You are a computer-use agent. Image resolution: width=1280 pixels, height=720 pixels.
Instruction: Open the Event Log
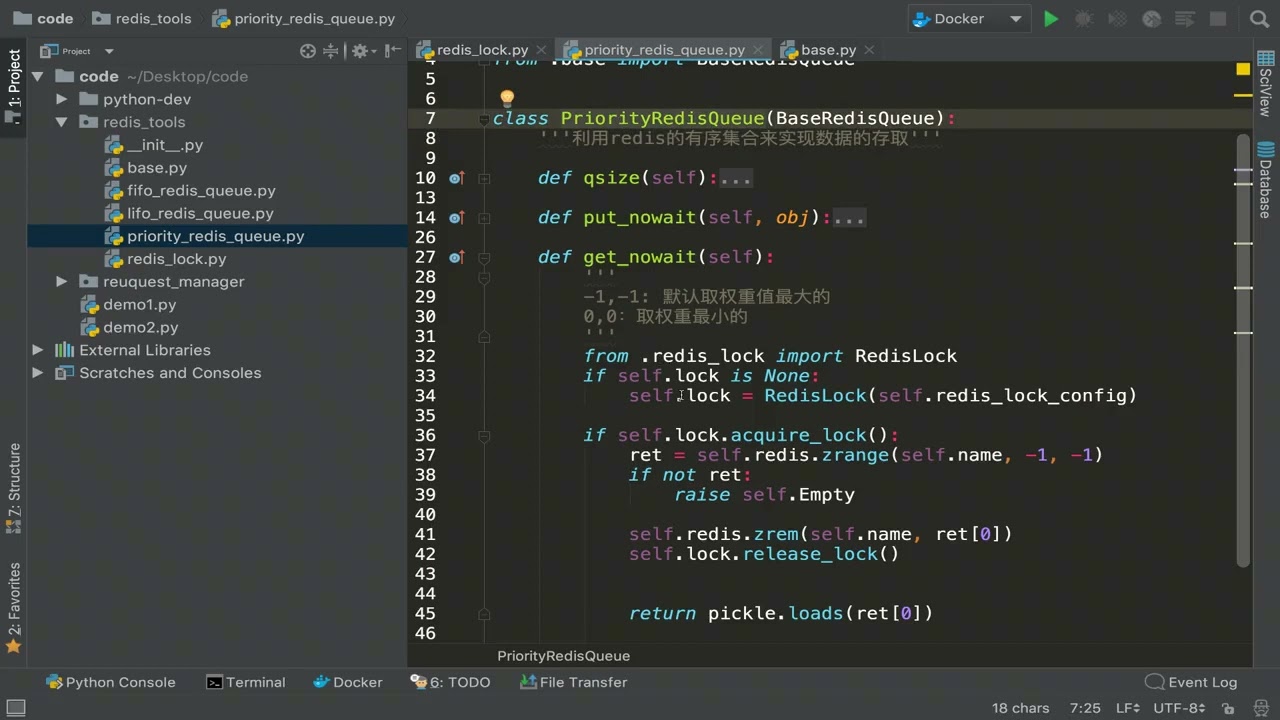pyautogui.click(x=1191, y=682)
